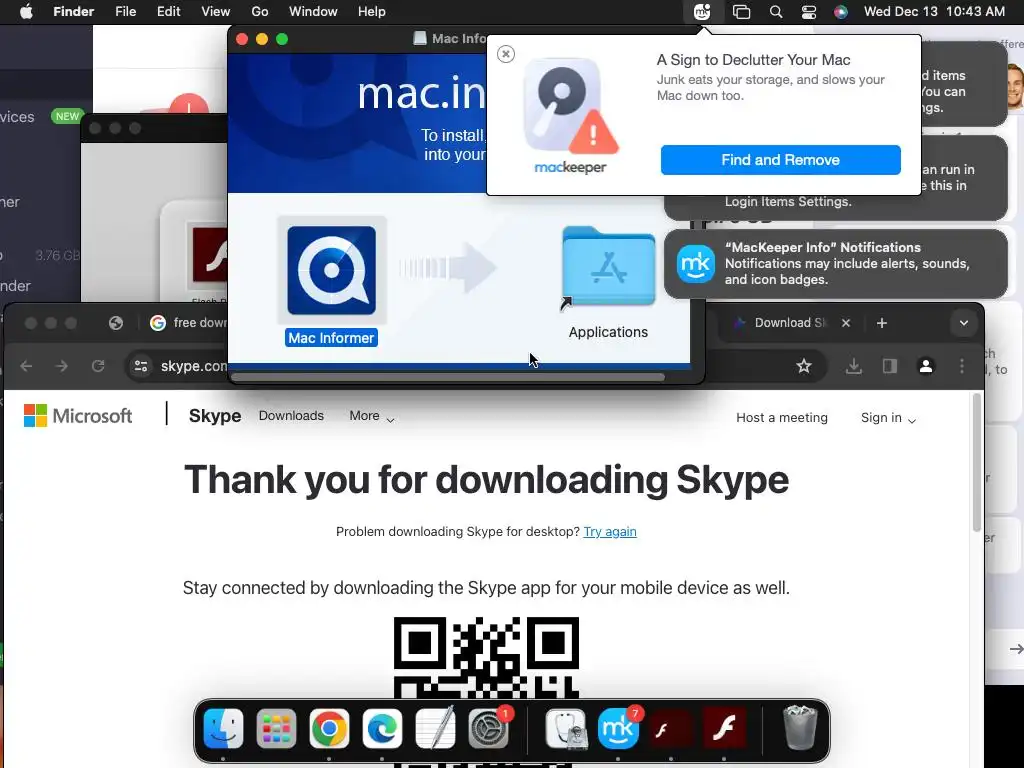
Task: Switch to the 'free down' Google tab
Action: [x=188, y=323]
